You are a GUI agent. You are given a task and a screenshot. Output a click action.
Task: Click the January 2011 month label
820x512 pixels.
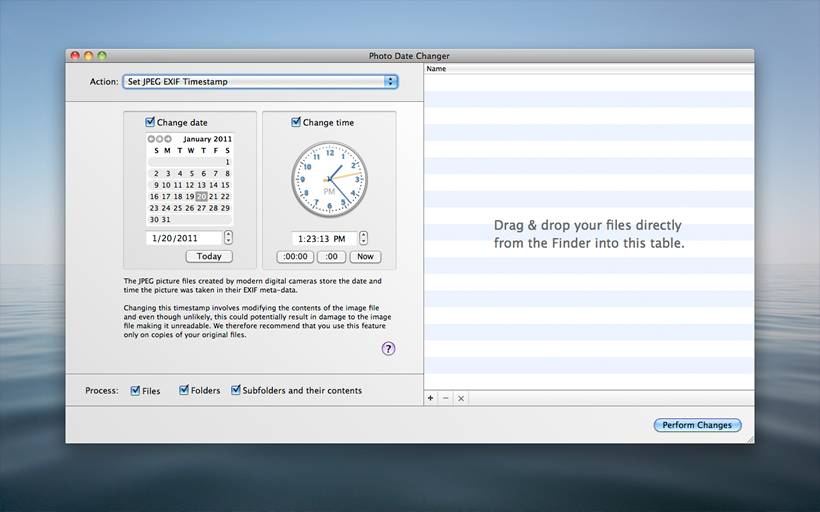point(207,139)
